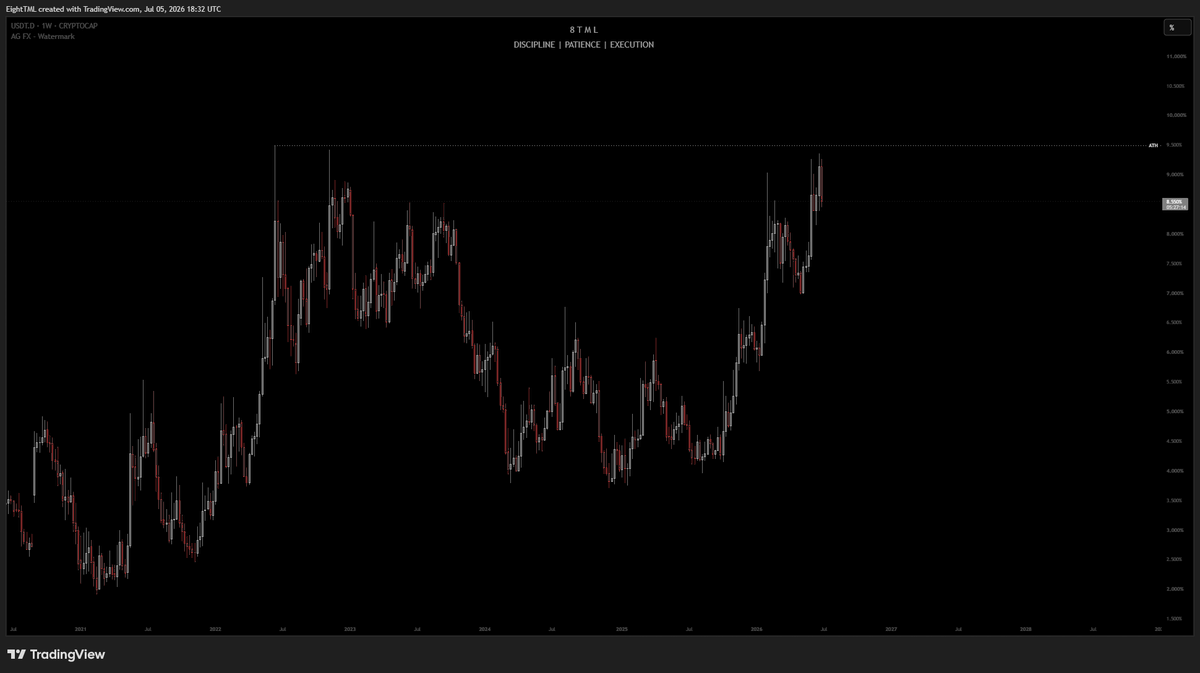Screen dimensions: 1200x673
Task: Click the 7.000% price scale label
Action: 1175,293
